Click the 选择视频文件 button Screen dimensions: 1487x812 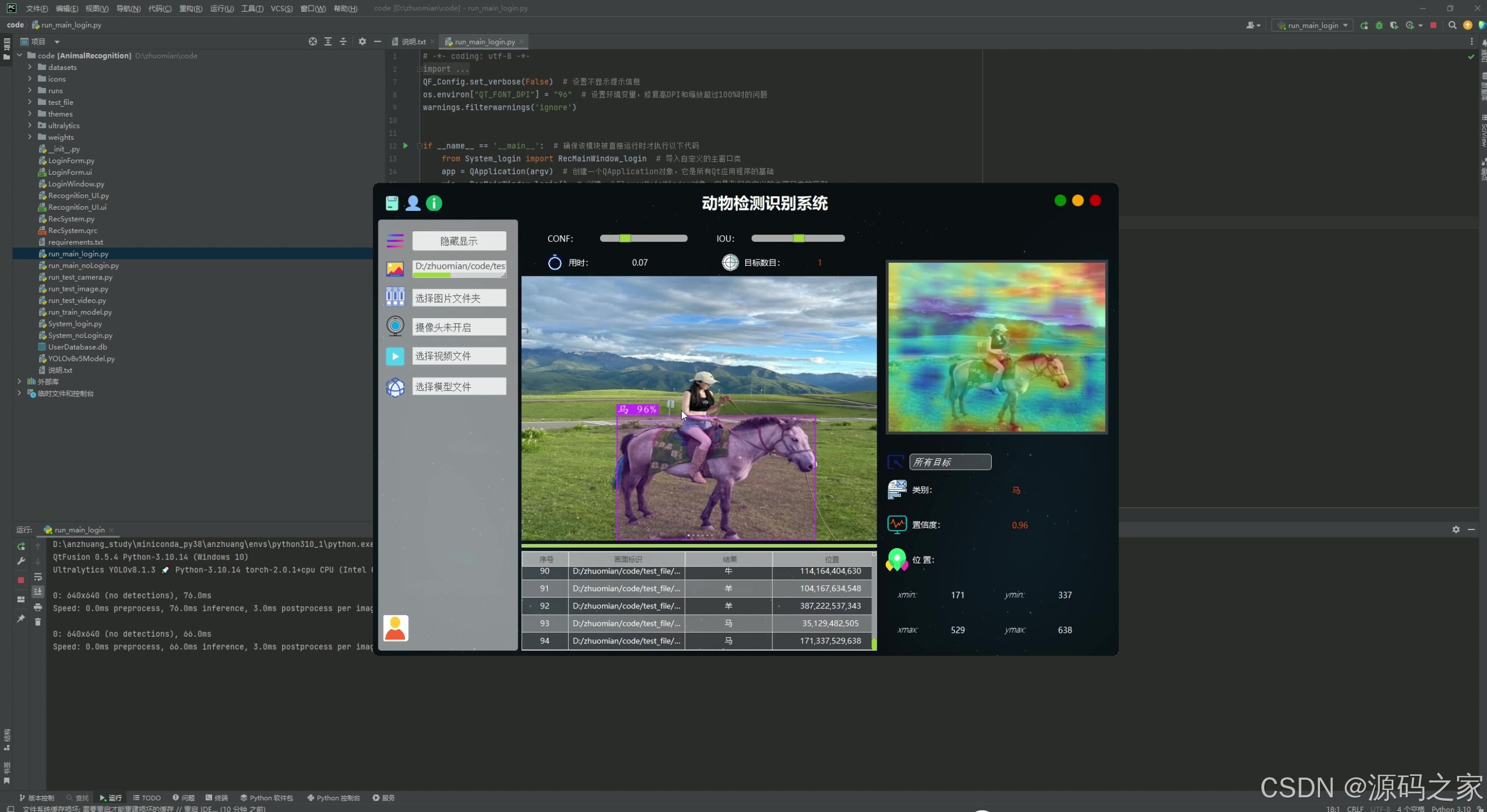[x=459, y=356]
